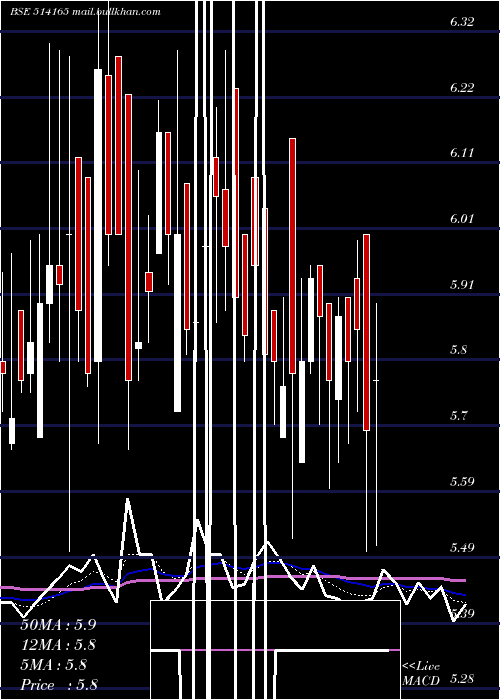This screenshot has height=700, width=500.
Task: Click the 5.8 price axis label
Action: coord(458,350)
